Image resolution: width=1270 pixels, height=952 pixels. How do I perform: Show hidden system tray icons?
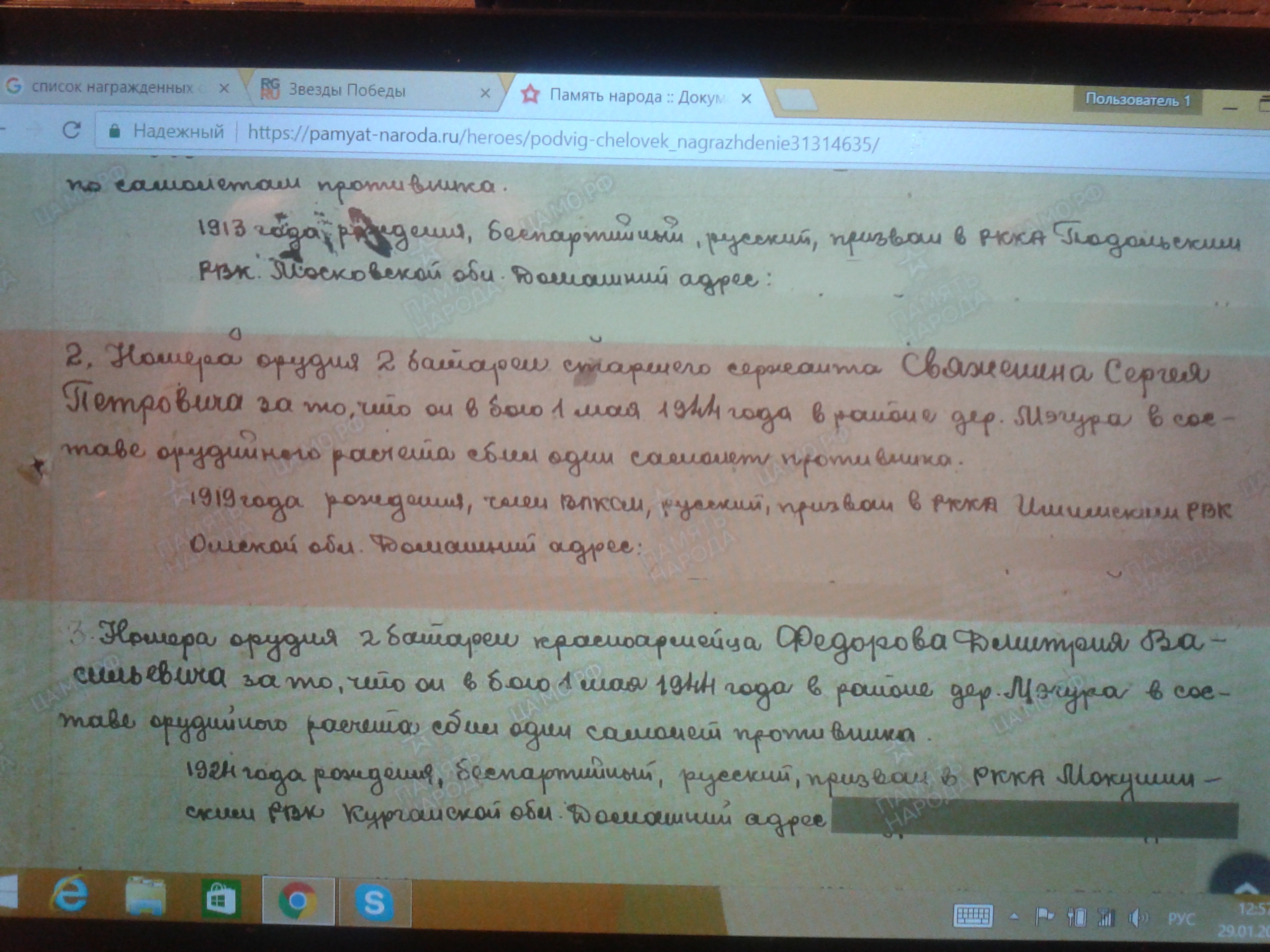[1015, 917]
